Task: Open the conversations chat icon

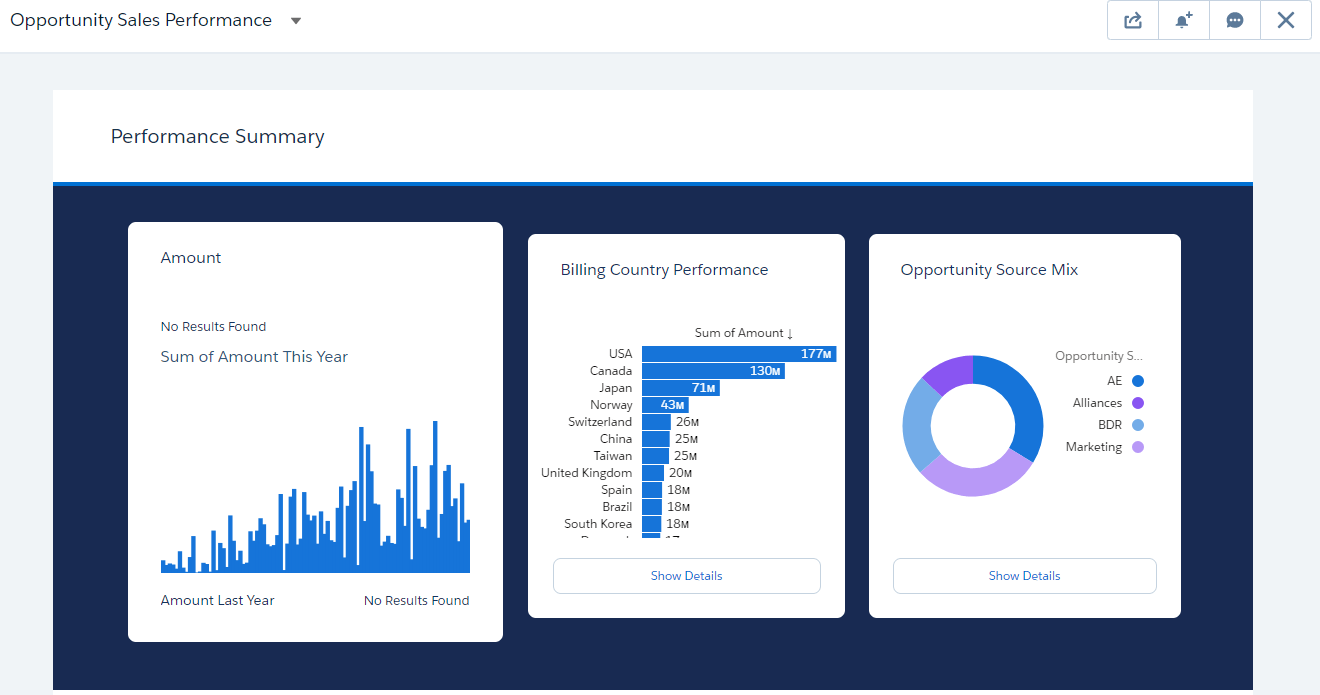Action: [1234, 20]
